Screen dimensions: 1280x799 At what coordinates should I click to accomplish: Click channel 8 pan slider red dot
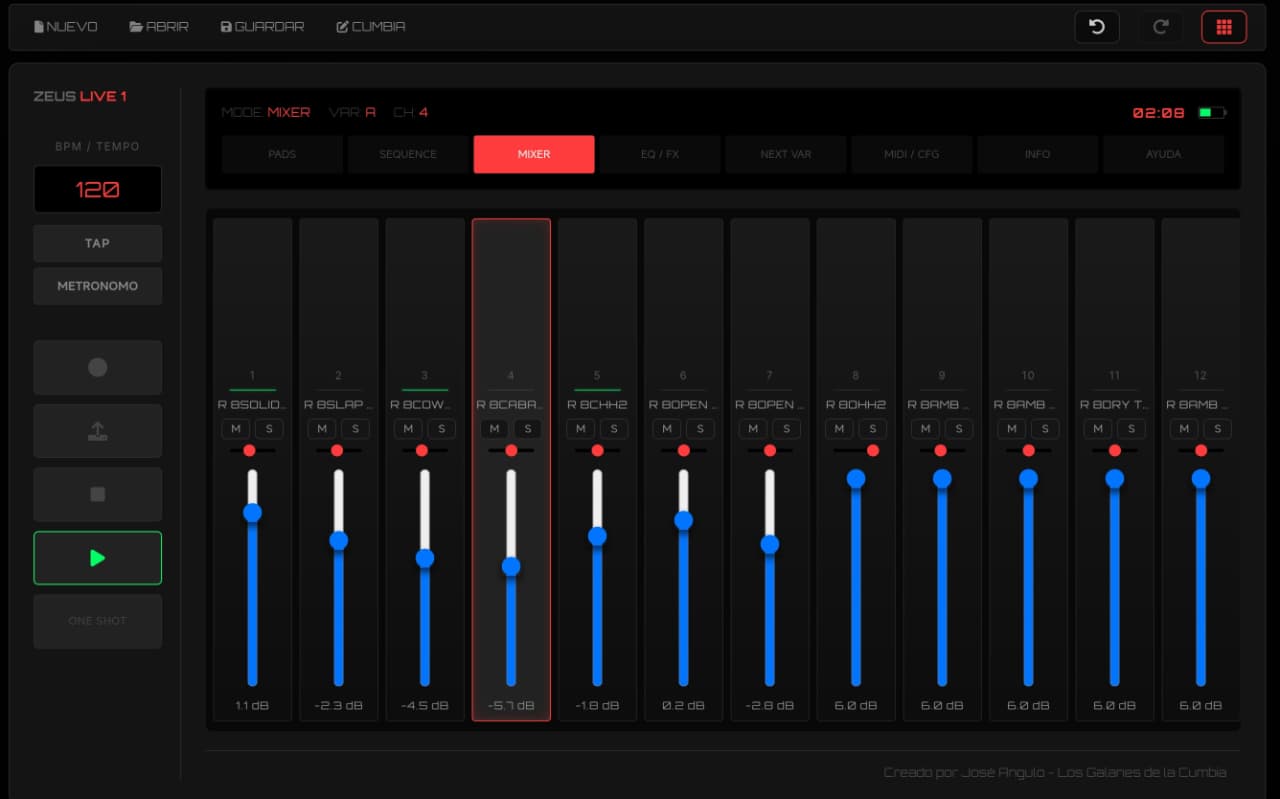873,450
